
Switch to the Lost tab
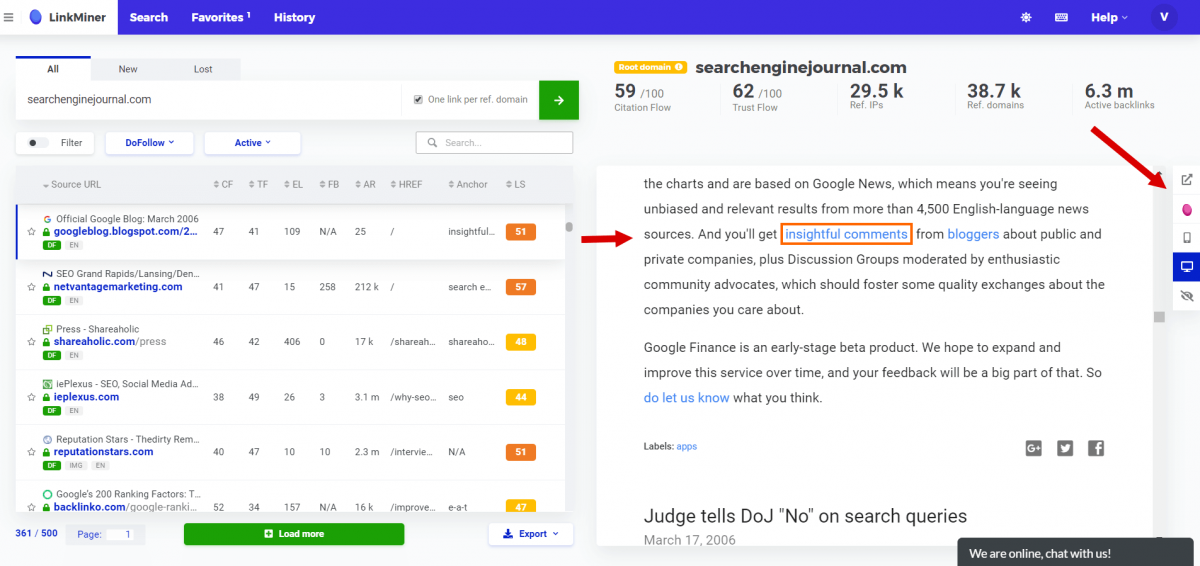click(203, 69)
